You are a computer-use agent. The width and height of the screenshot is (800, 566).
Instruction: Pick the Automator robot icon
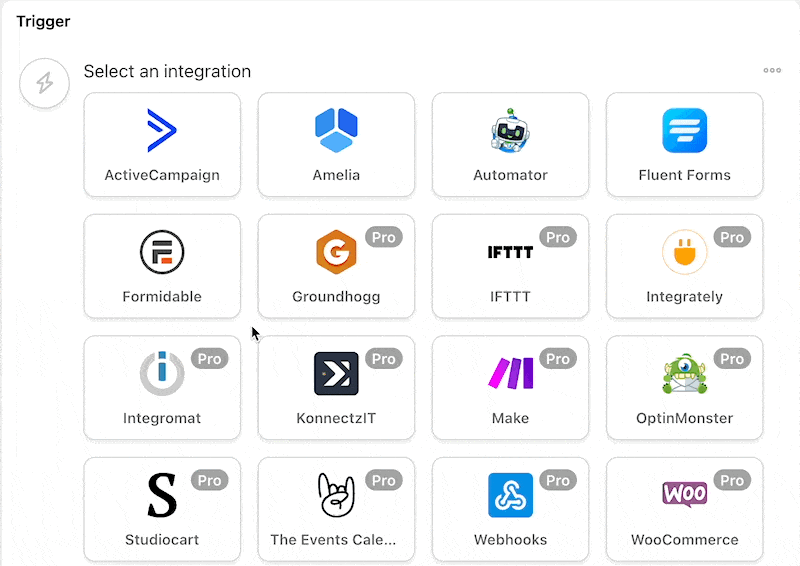[510, 130]
